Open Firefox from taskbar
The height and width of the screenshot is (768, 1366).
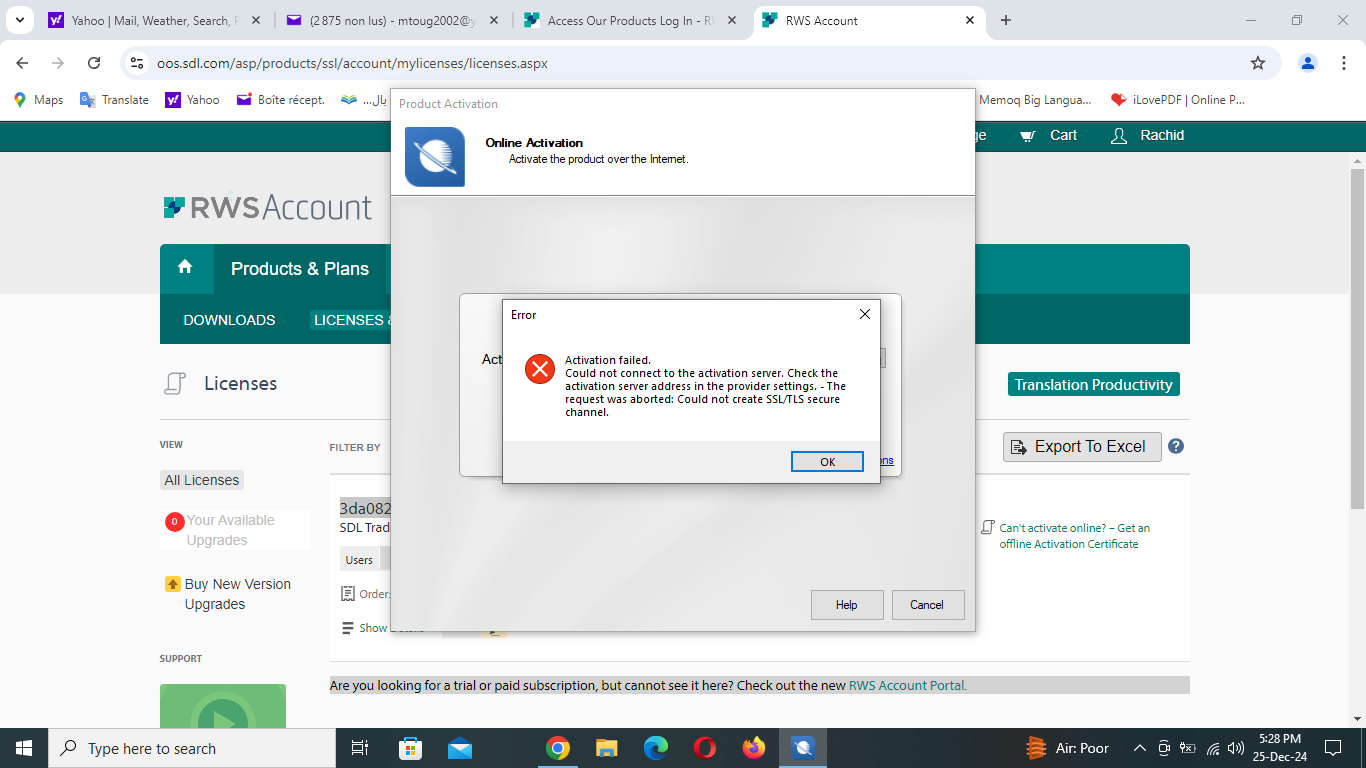pyautogui.click(x=754, y=748)
